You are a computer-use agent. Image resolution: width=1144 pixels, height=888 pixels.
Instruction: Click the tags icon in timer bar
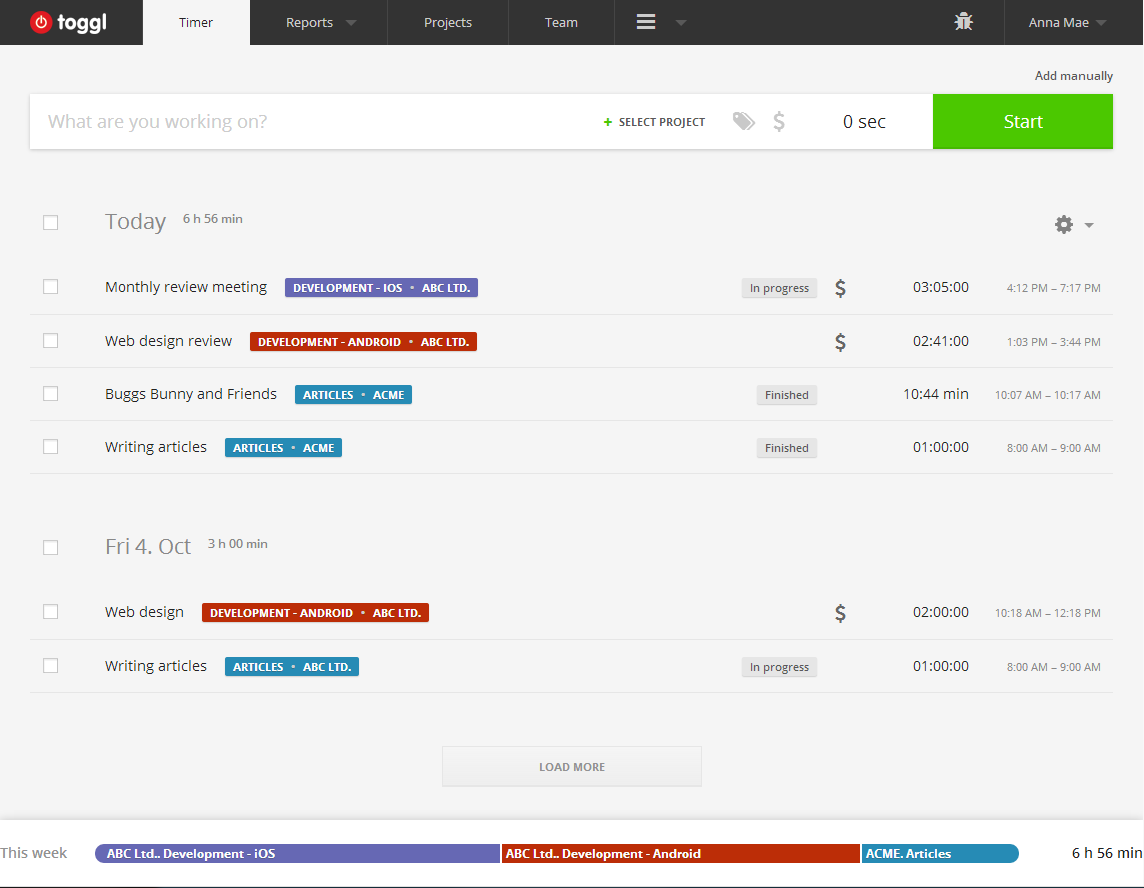tap(743, 121)
